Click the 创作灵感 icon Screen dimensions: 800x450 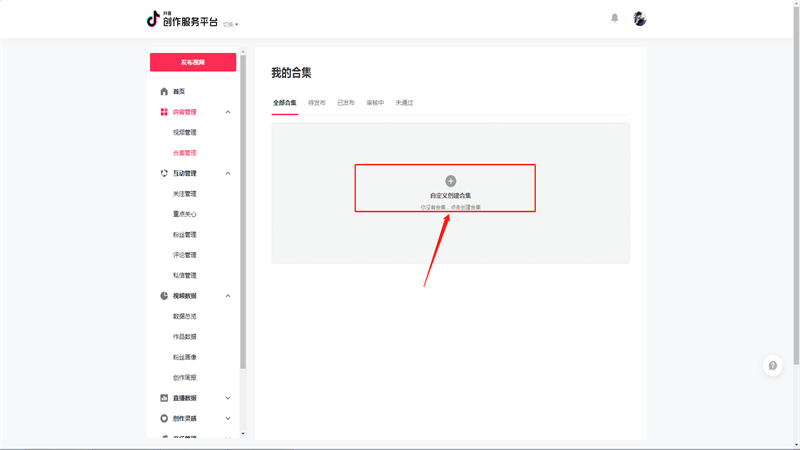point(164,418)
